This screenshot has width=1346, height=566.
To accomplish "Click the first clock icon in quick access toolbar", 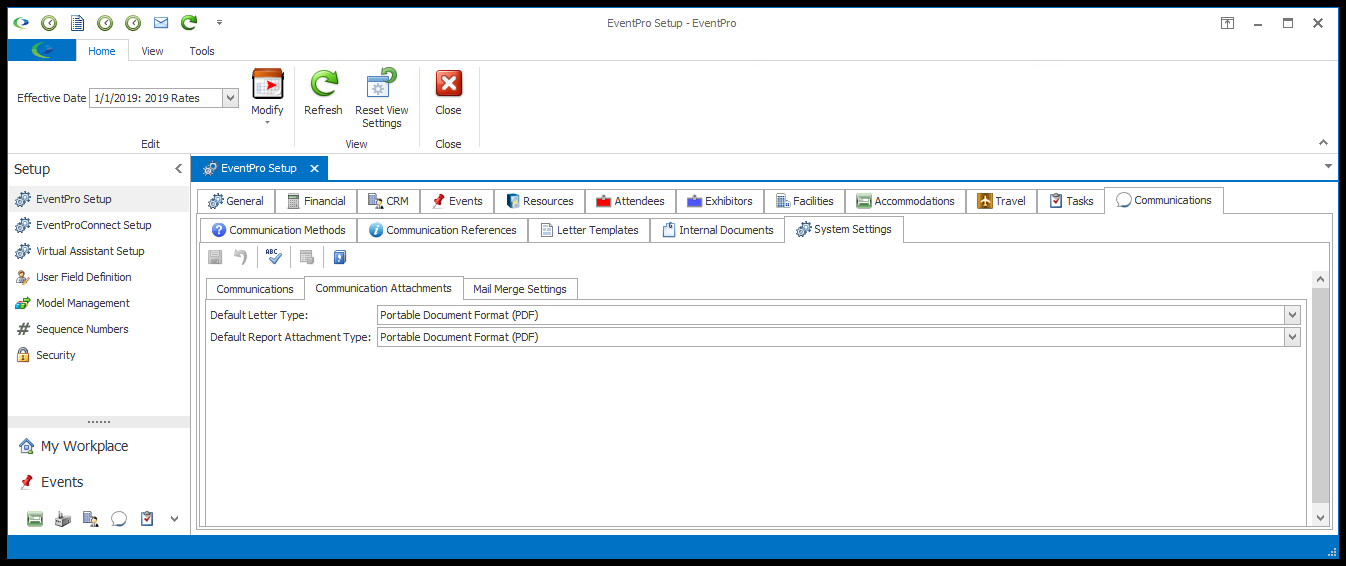I will click(49, 22).
